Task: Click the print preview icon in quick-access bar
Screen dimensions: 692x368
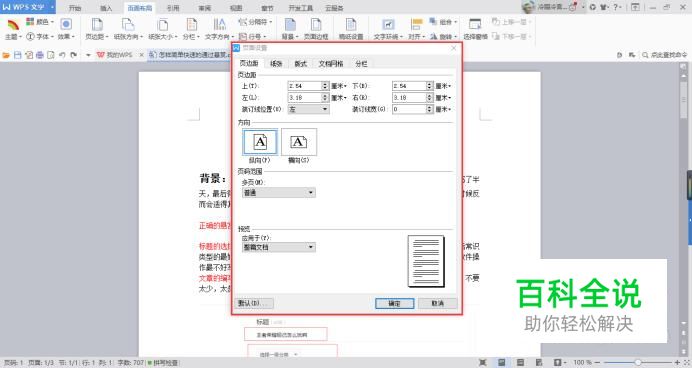Action: 51,55
